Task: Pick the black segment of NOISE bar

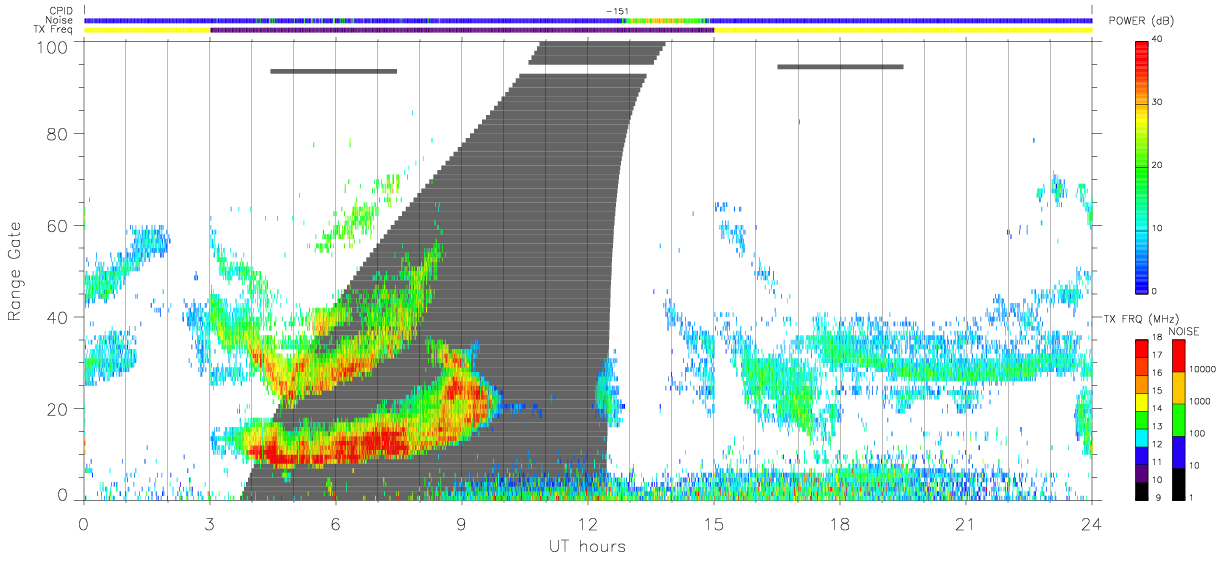Action: 1179,482
